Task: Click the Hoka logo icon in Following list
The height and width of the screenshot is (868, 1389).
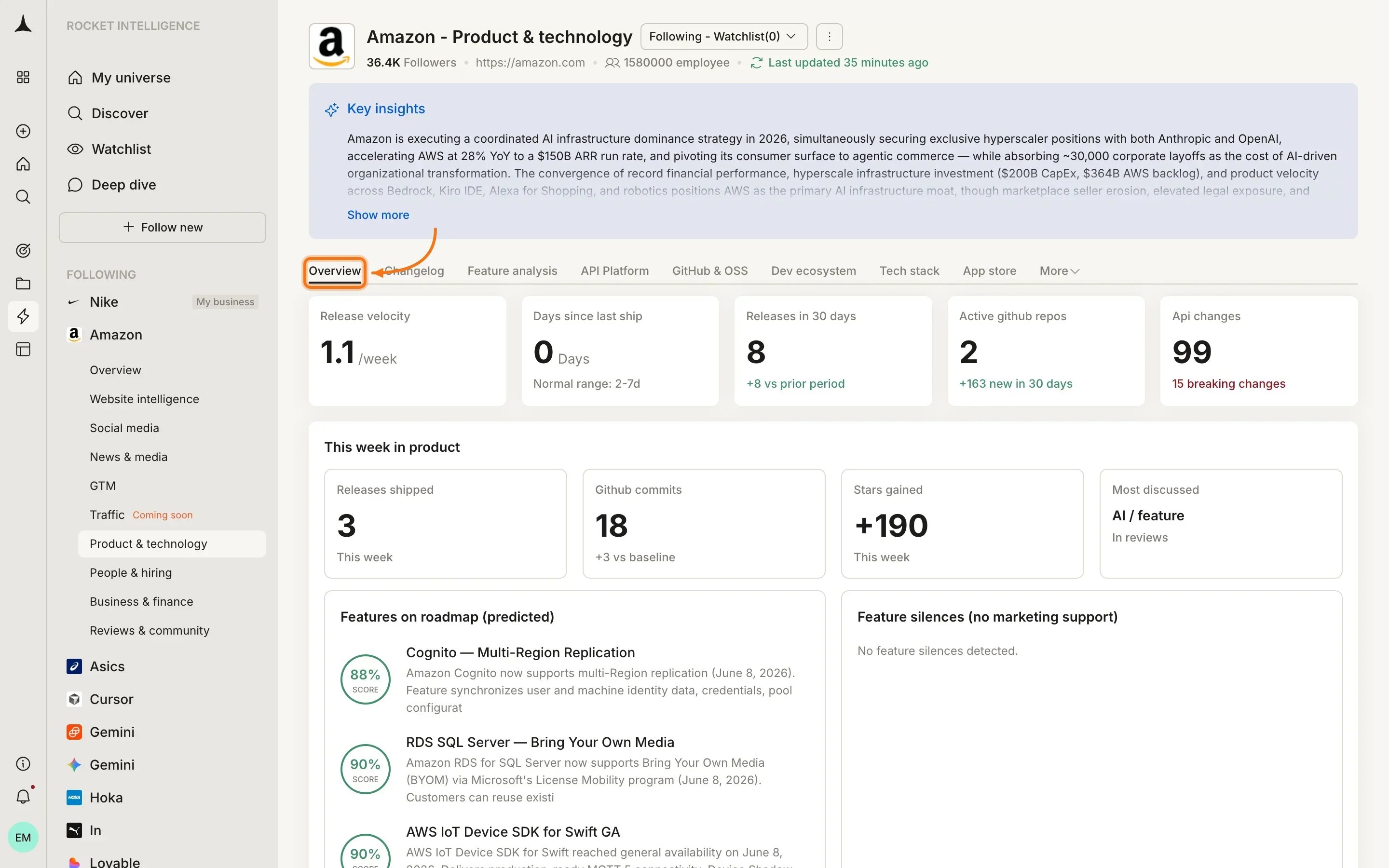Action: pos(74,798)
